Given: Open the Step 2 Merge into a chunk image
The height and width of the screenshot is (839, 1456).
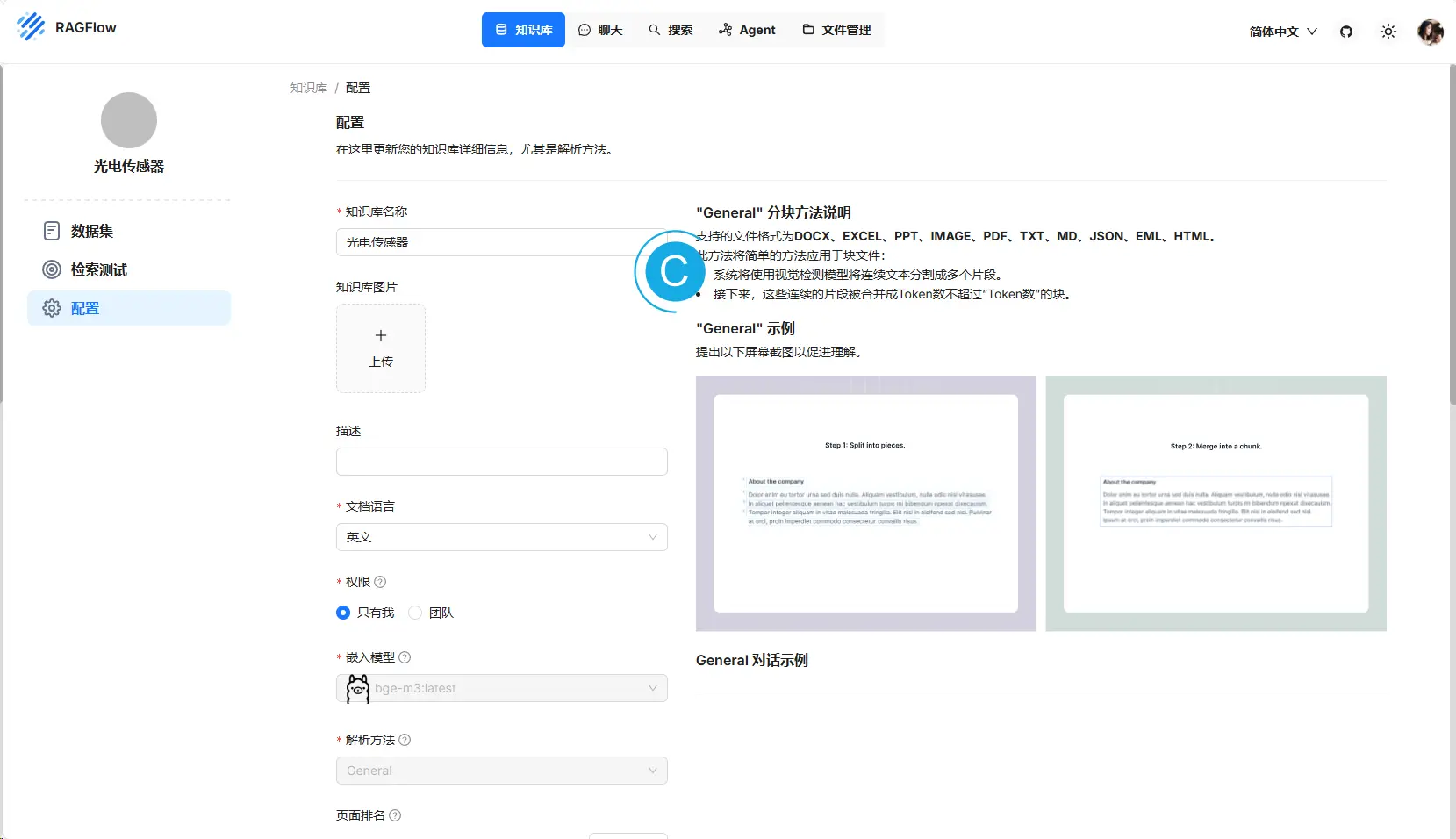Looking at the screenshot, I should point(1216,504).
